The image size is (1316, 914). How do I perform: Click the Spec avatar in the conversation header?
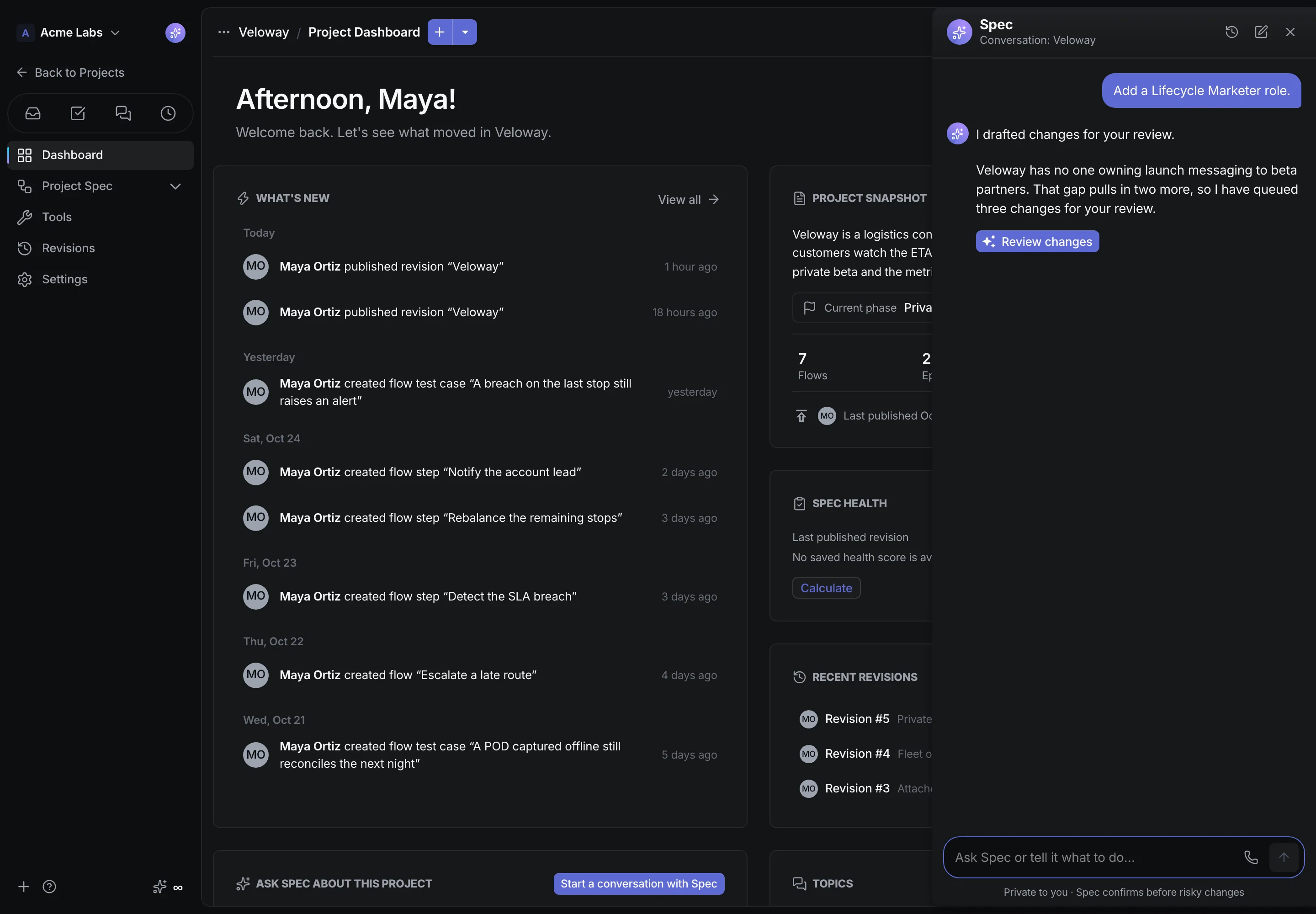[x=959, y=32]
